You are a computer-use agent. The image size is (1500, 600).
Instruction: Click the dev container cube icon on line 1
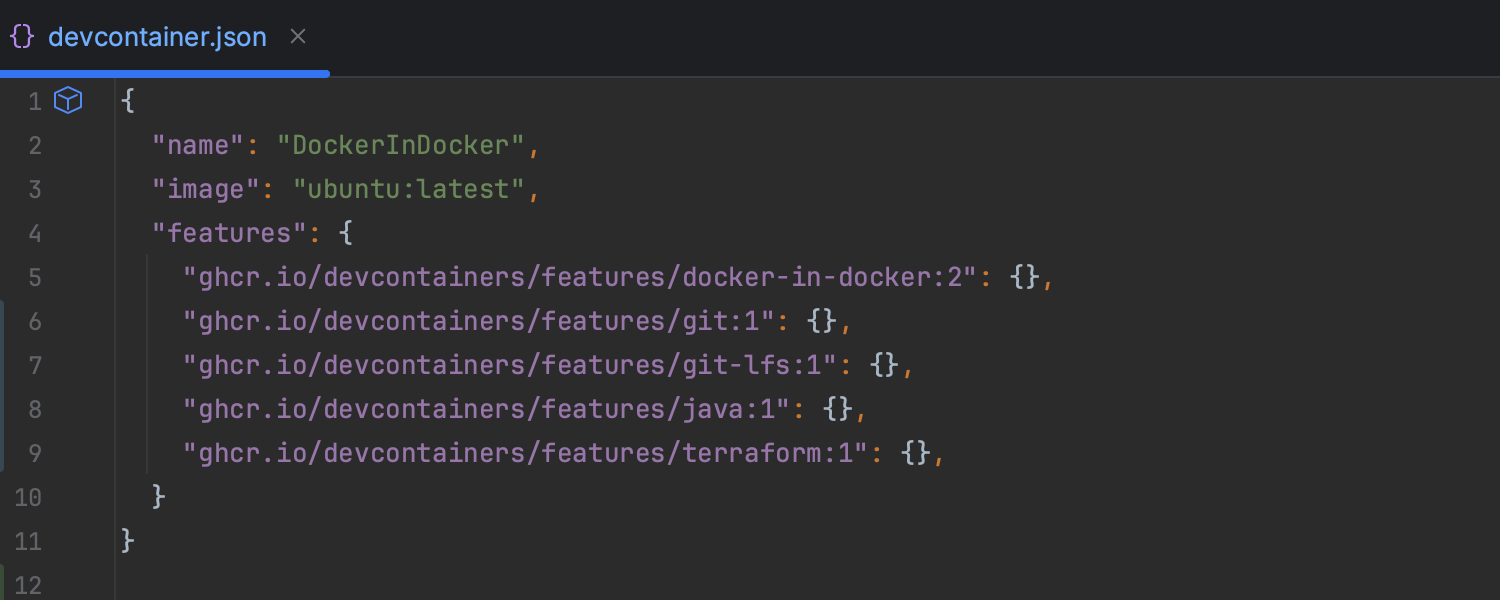(x=67, y=100)
